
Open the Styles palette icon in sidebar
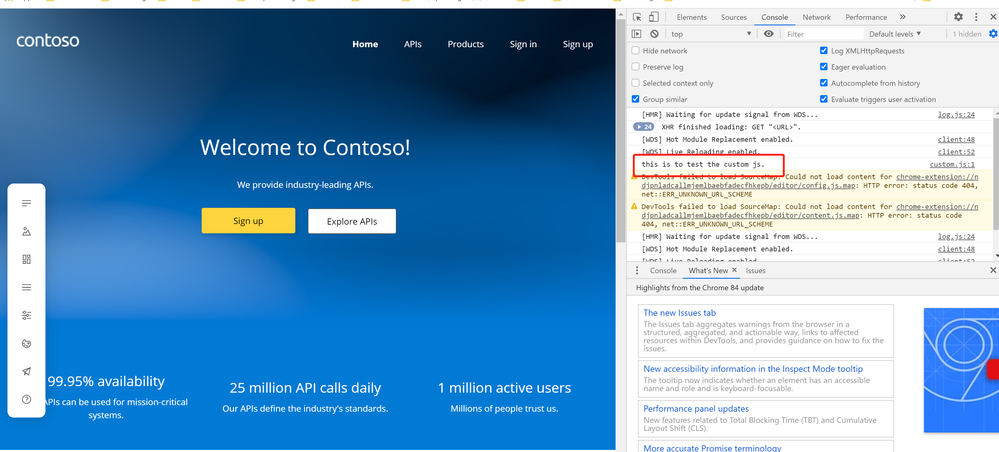pyautogui.click(x=26, y=344)
